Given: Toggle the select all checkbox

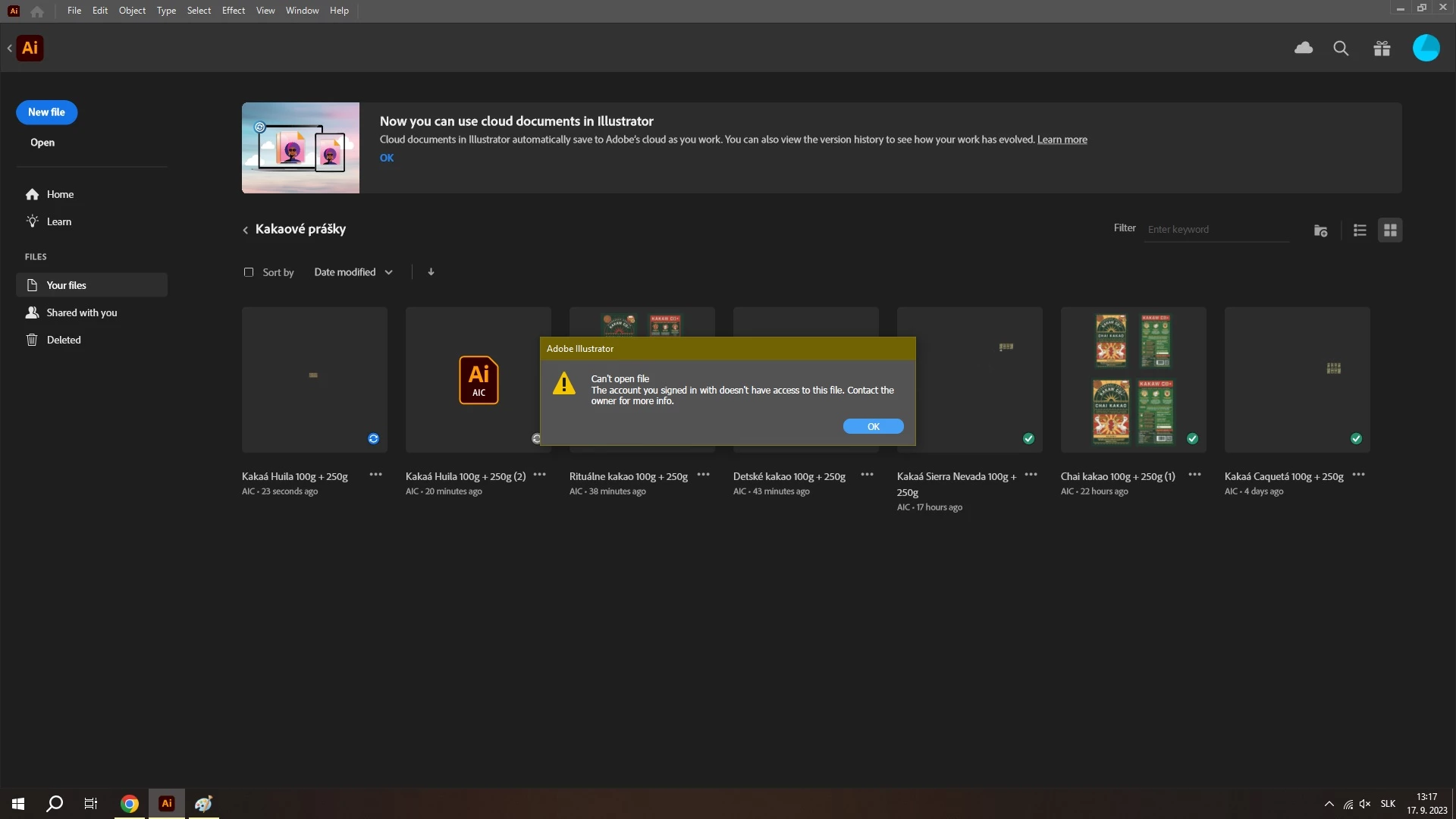Looking at the screenshot, I should coord(249,272).
